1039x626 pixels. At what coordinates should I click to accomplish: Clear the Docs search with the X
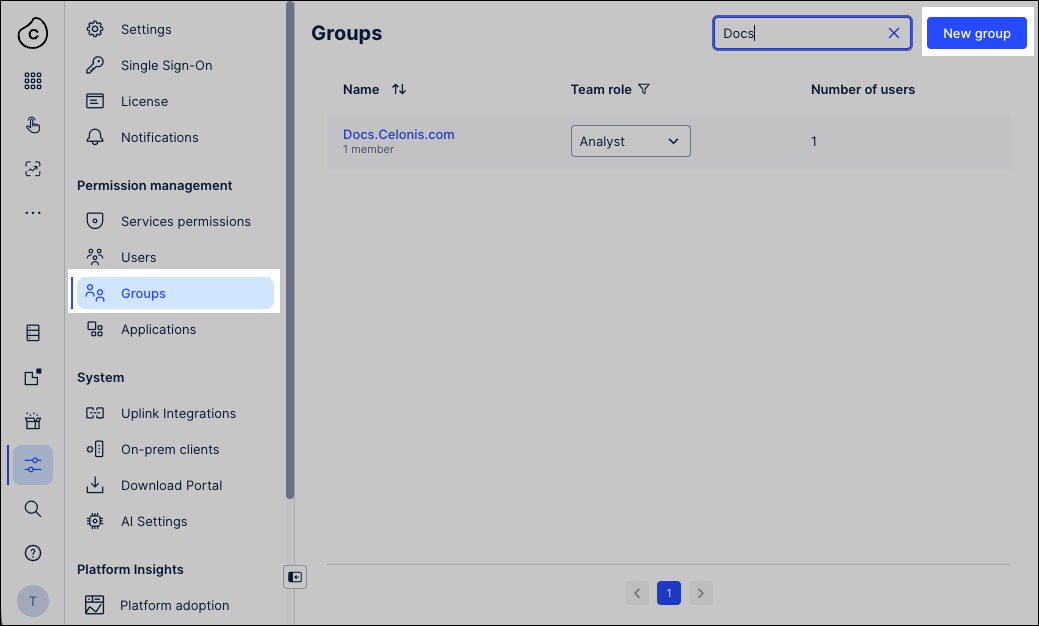pos(893,32)
